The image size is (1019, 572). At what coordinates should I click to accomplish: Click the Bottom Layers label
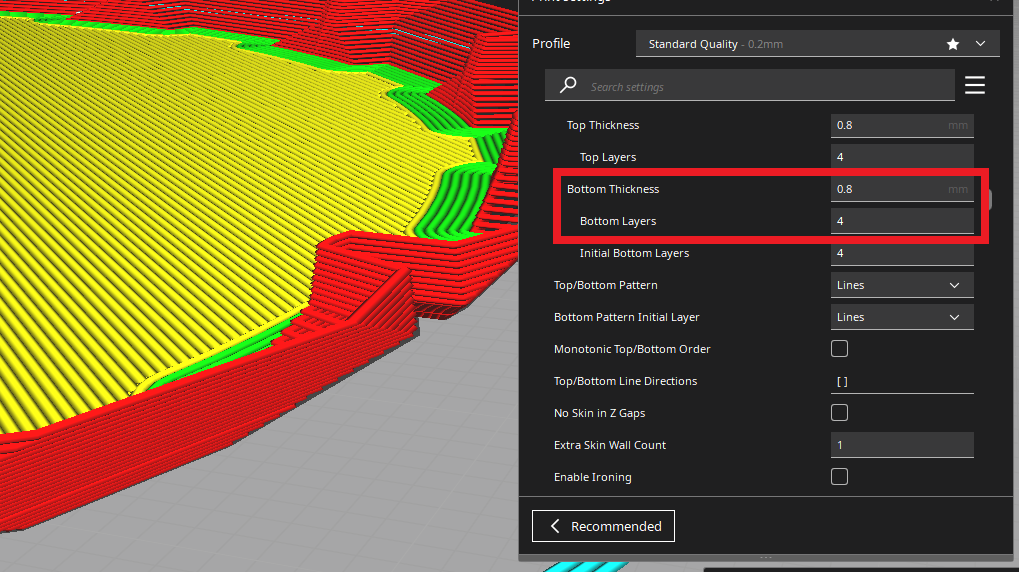tap(617, 221)
